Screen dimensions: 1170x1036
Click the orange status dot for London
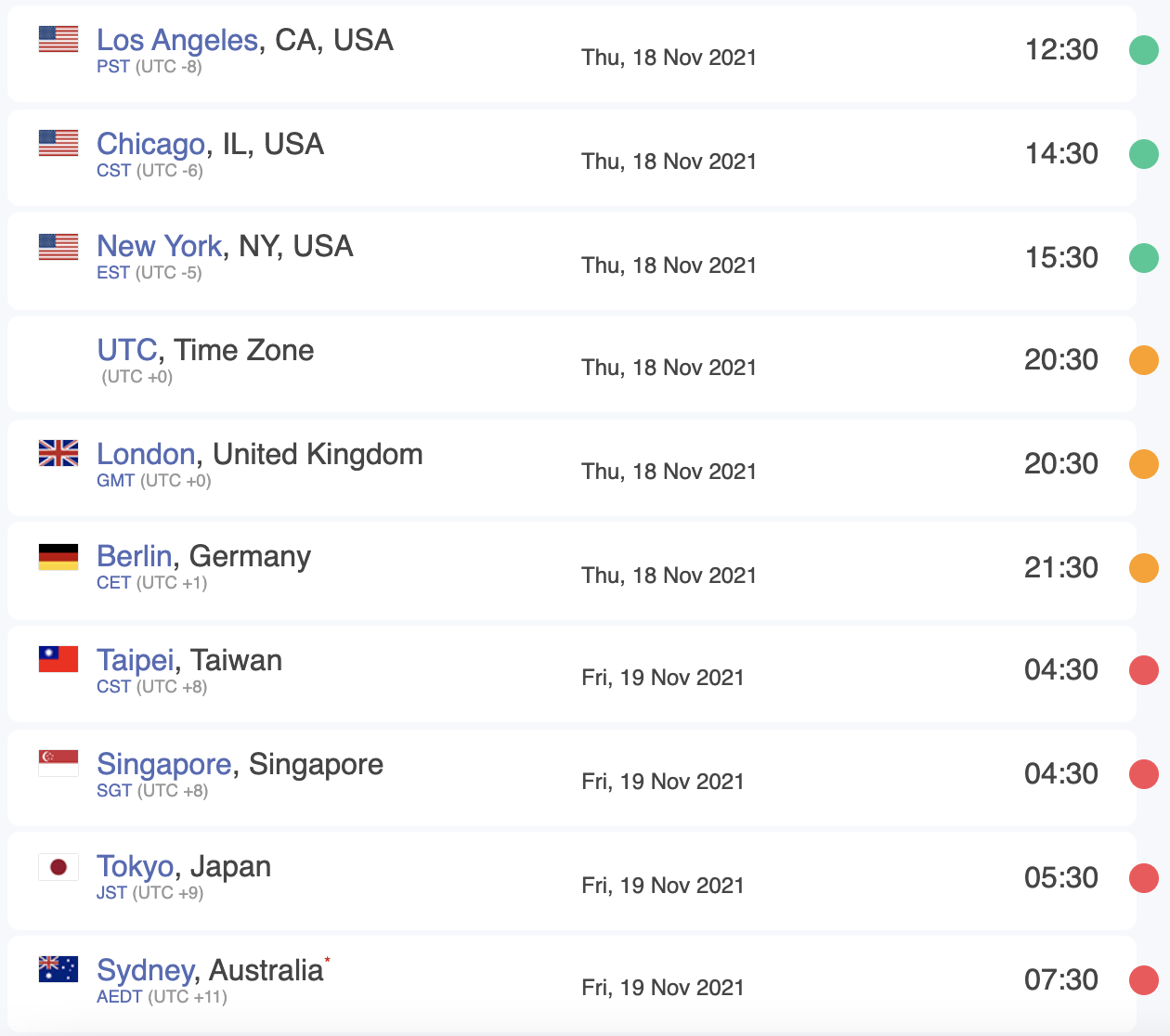(1144, 464)
